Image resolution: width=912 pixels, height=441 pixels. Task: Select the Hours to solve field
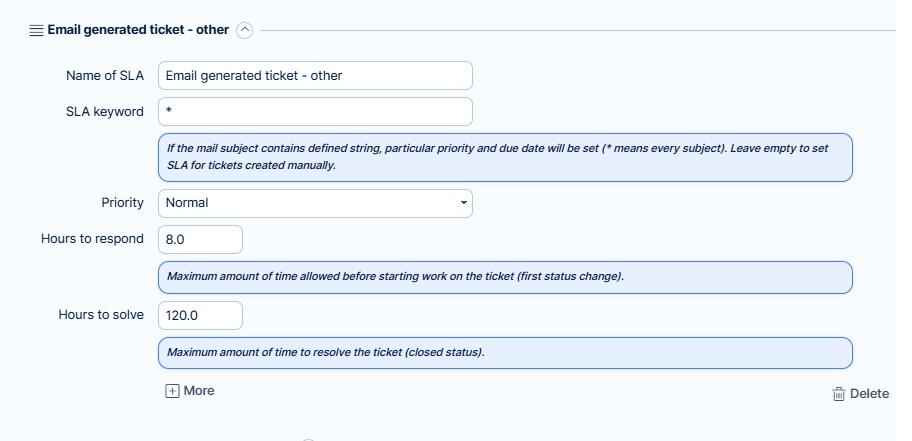coord(200,315)
